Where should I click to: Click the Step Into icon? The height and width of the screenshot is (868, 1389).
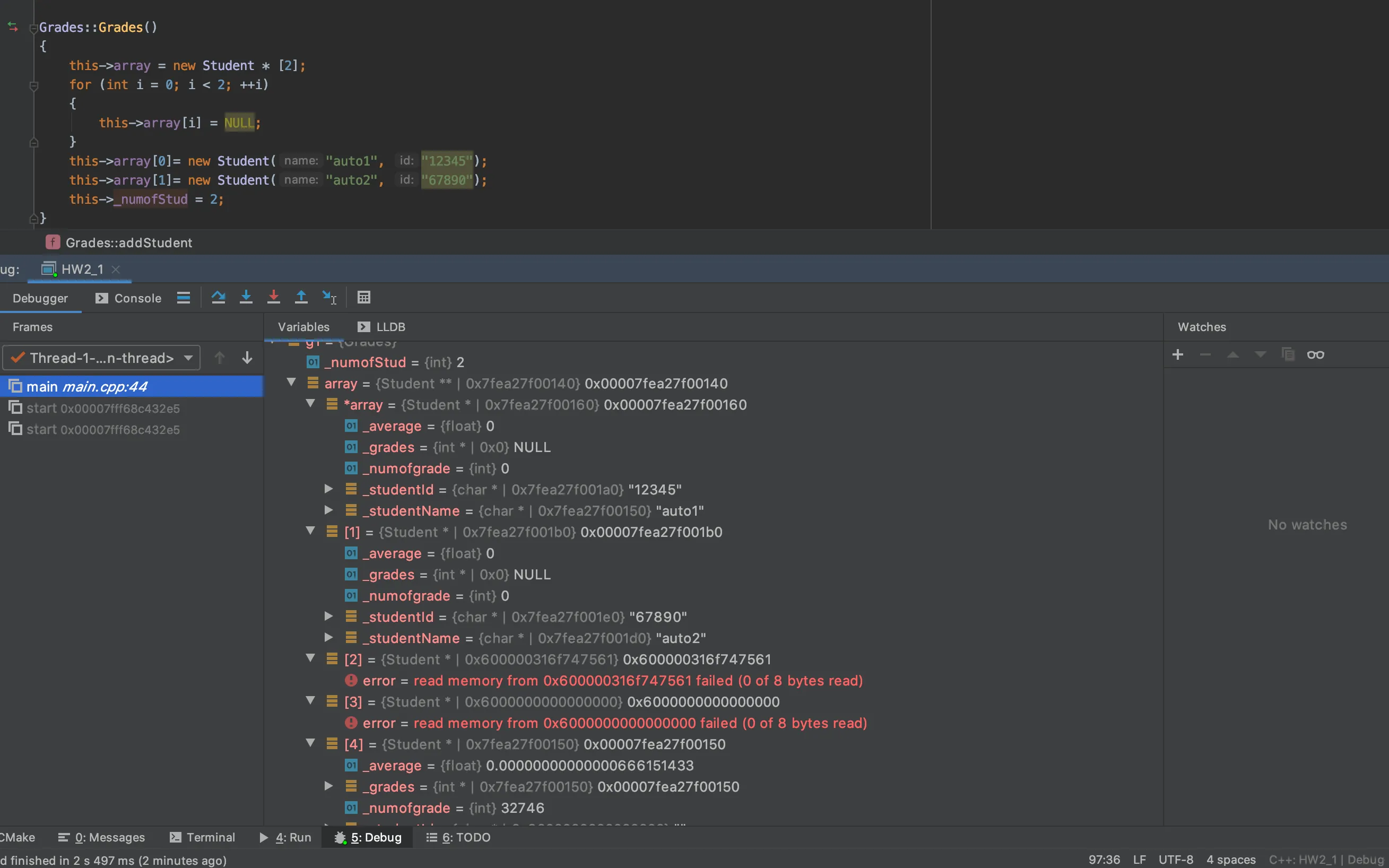point(246,297)
